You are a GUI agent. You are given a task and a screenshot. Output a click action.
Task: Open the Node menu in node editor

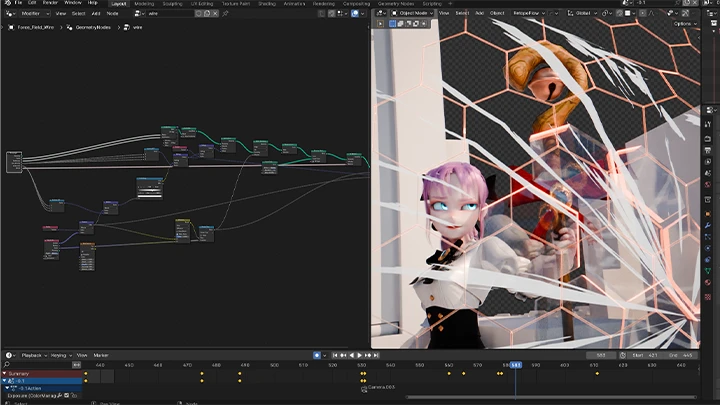pos(112,14)
